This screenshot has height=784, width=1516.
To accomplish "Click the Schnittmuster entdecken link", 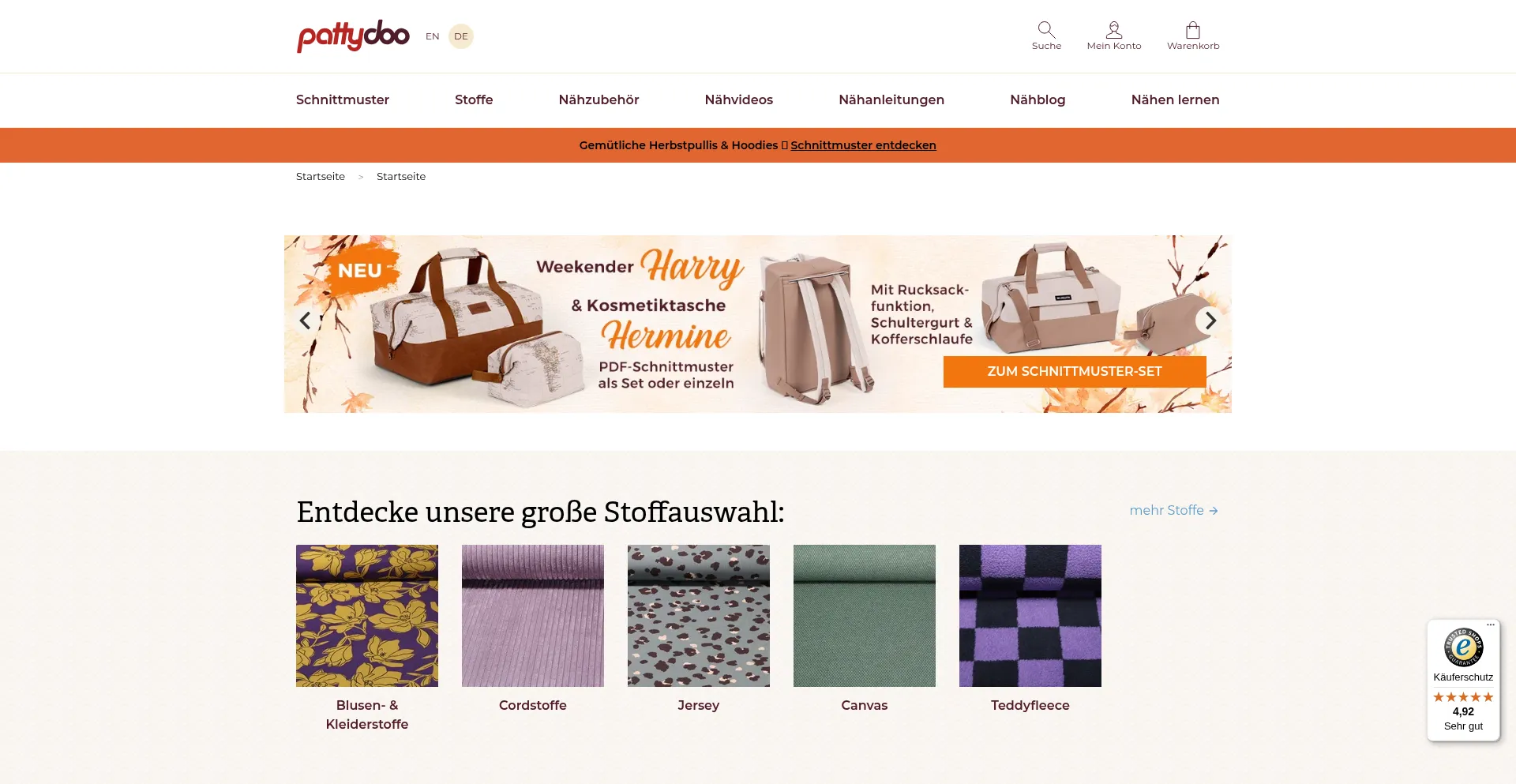I will 863,145.
